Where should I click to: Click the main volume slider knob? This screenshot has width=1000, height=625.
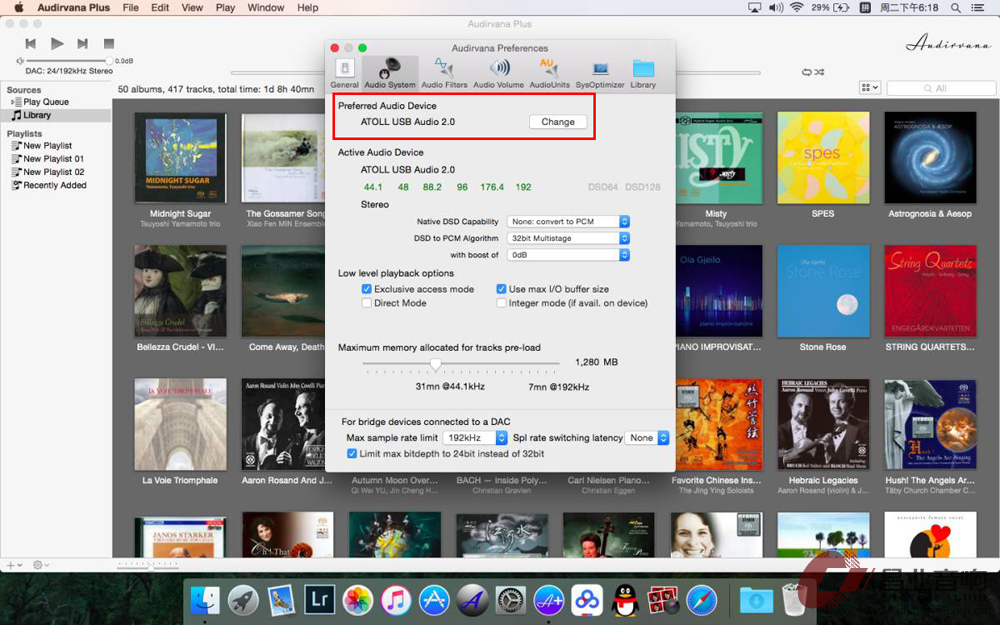click(x=108, y=61)
